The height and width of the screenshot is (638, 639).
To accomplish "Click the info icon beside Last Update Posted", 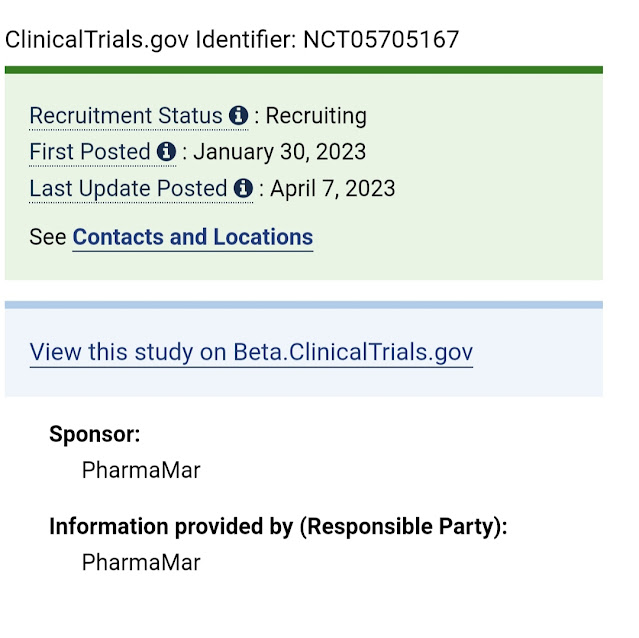I will [243, 188].
